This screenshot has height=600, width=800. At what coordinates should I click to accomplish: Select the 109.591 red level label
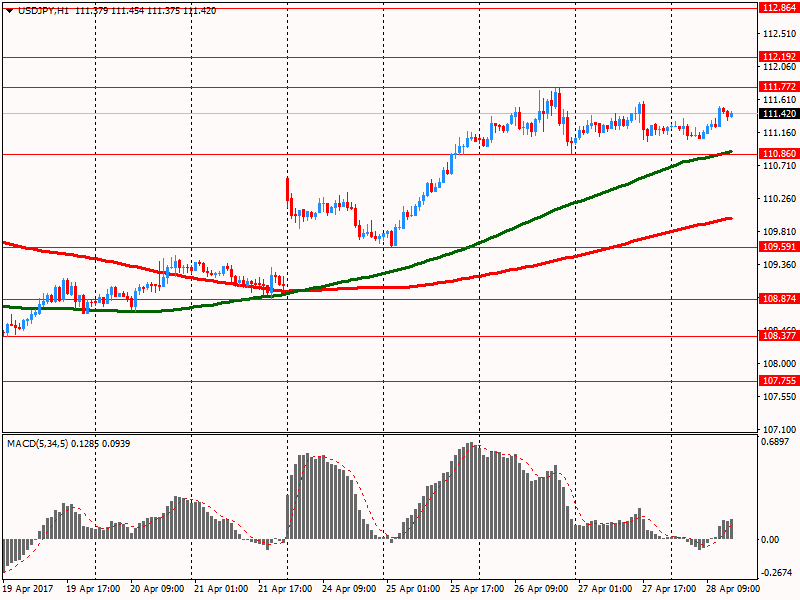click(779, 247)
